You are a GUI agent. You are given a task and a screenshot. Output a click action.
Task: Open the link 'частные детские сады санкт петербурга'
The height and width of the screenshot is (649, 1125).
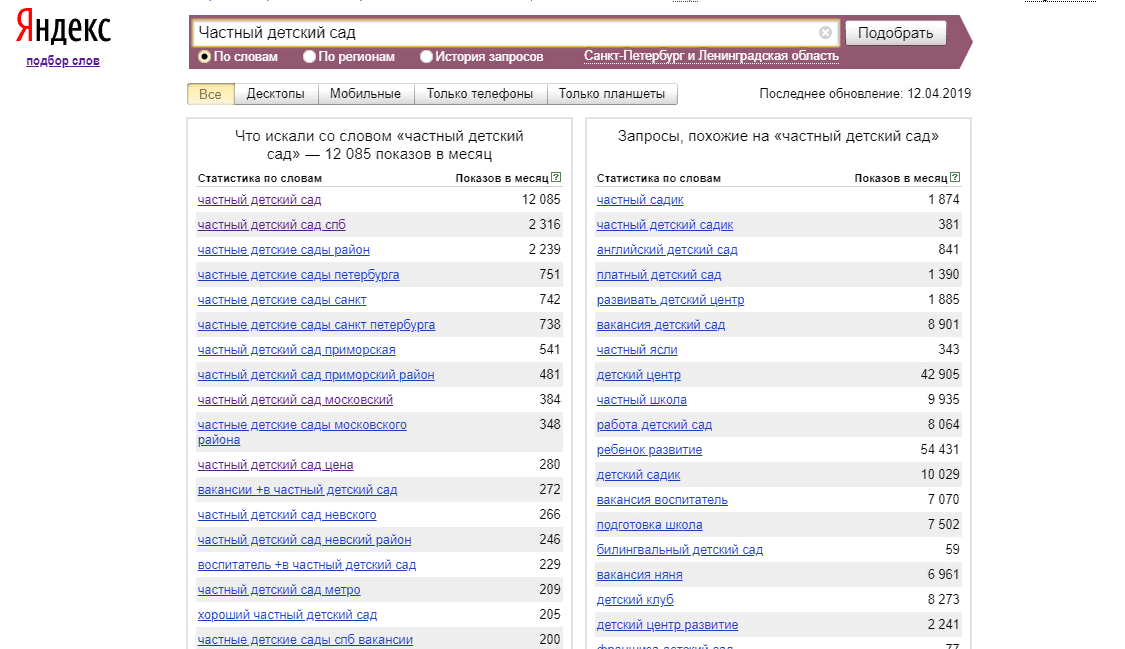click(316, 325)
